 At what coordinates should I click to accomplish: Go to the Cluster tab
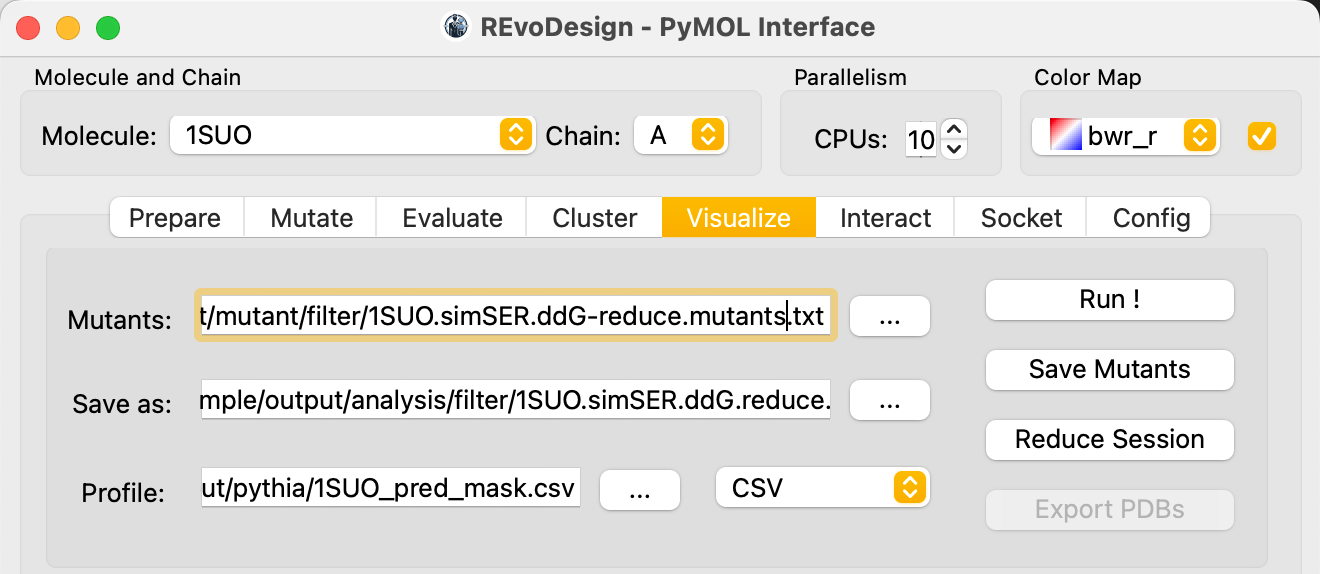pos(594,218)
